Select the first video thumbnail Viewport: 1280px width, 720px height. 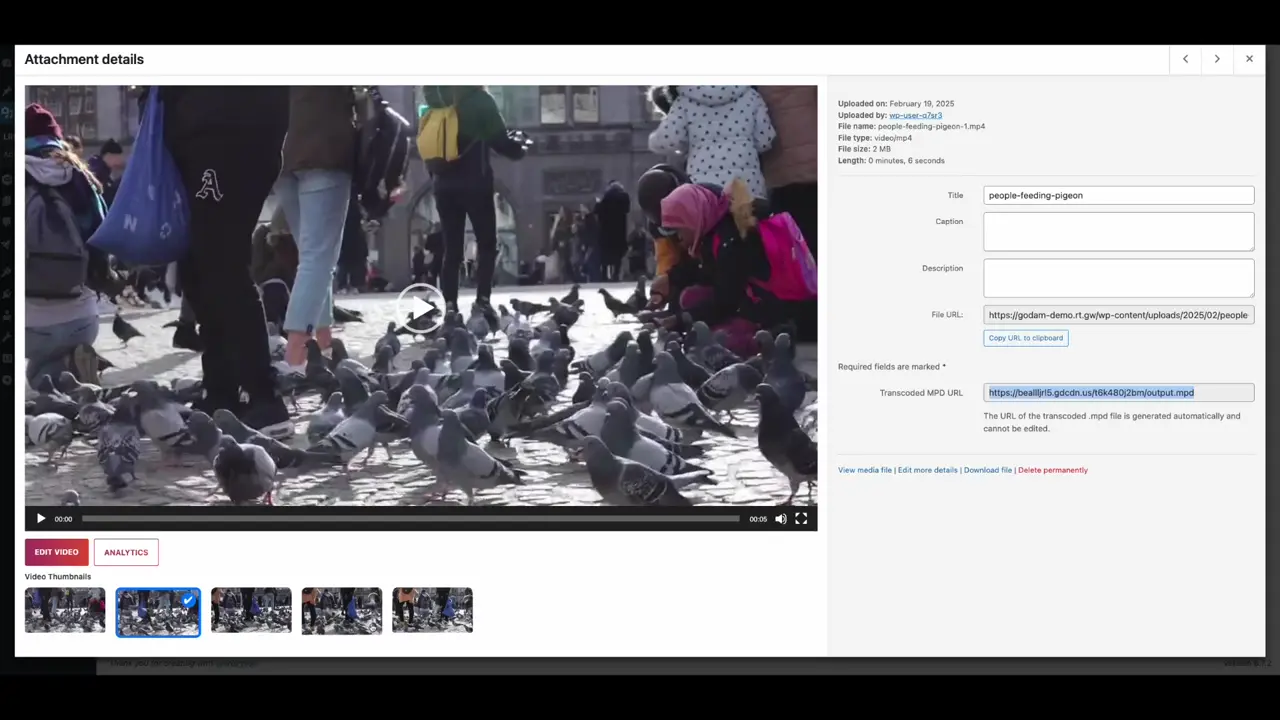(65, 610)
